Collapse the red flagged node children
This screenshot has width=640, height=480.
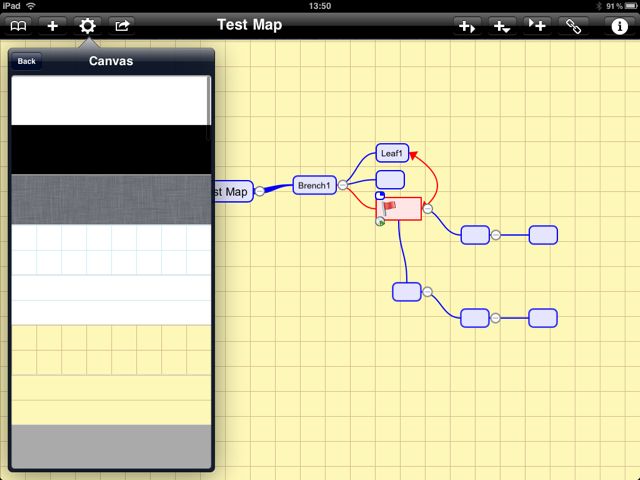pos(427,209)
